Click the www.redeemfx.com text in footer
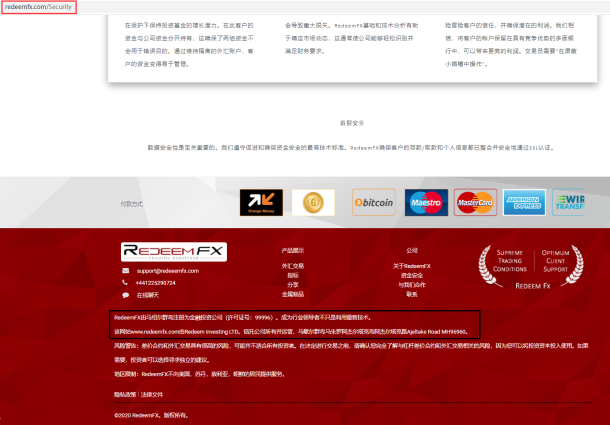This screenshot has height=425, width=610. pos(154,332)
